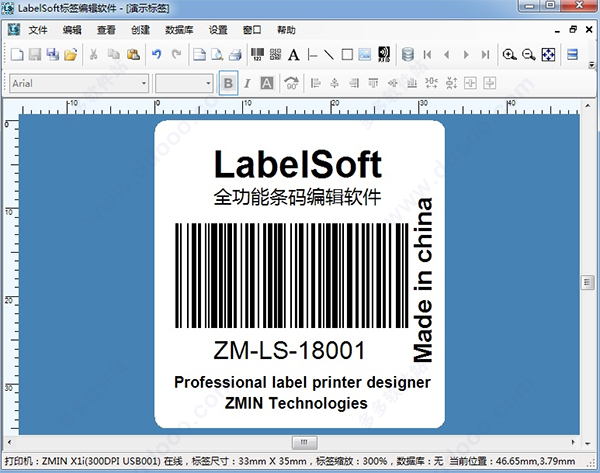600x473 pixels.
Task: Select the diagonal line tool
Action: (x=329, y=55)
